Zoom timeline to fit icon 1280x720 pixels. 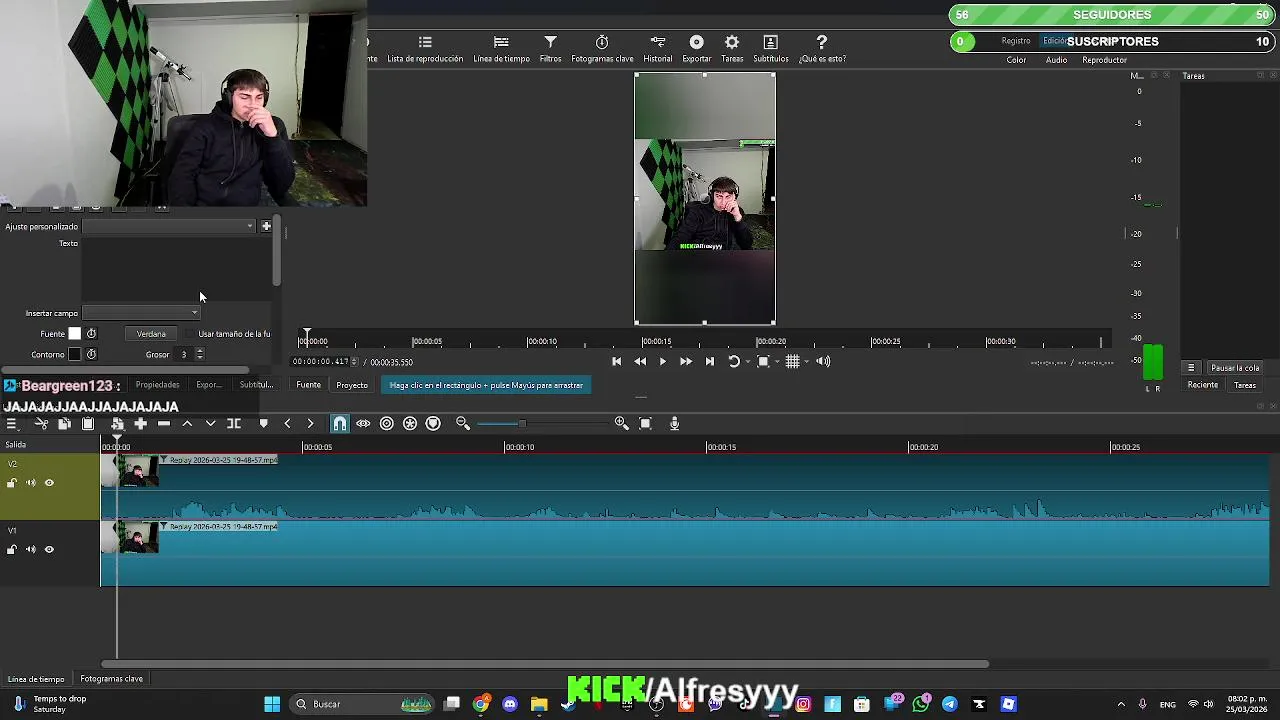pos(645,424)
